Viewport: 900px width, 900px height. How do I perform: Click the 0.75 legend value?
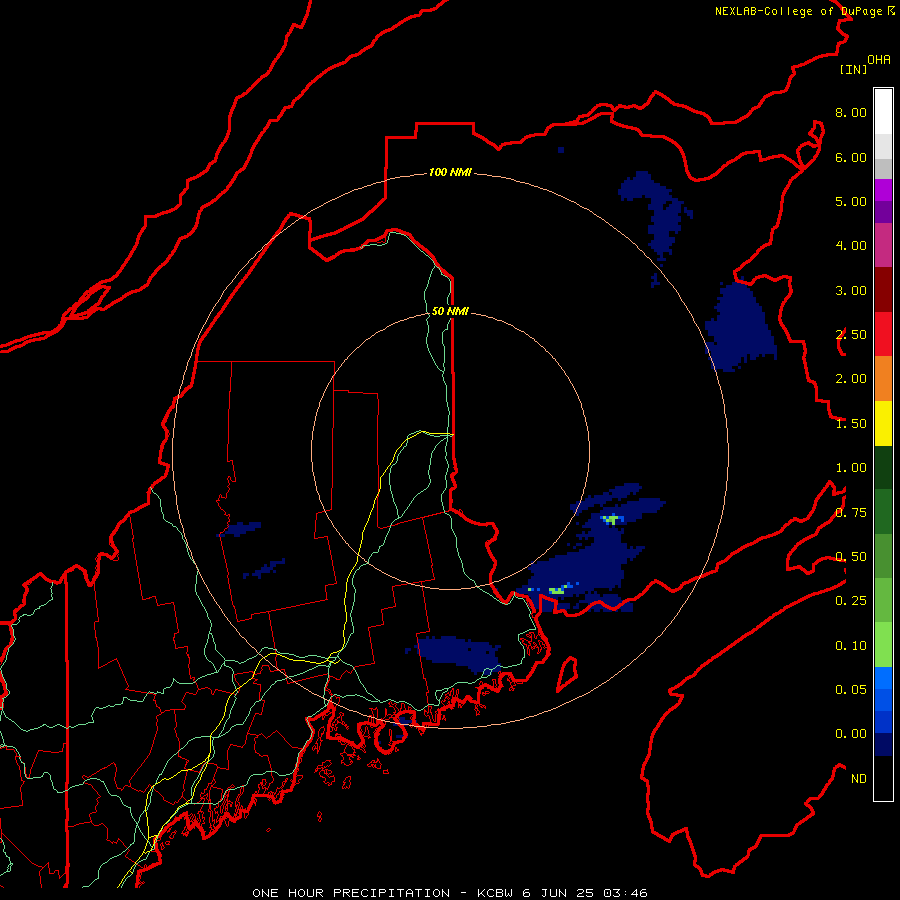(851, 513)
